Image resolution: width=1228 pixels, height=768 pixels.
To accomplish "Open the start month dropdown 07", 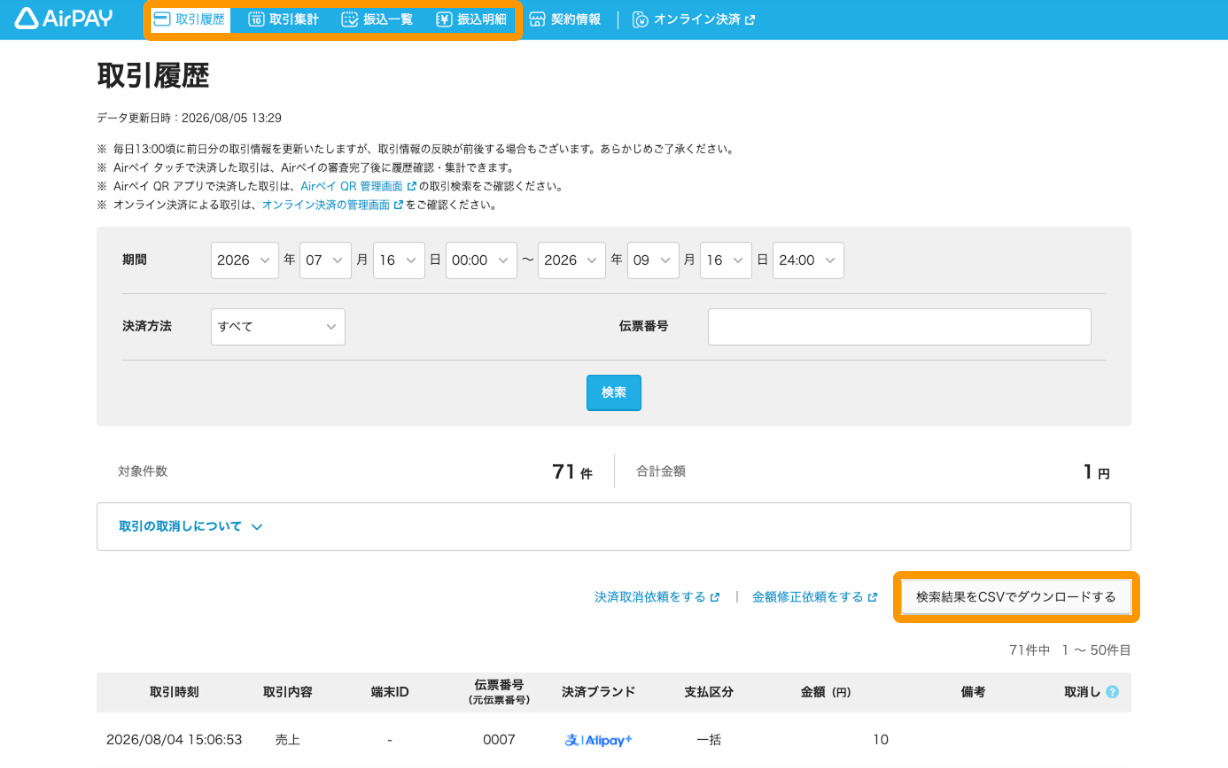I will [x=325, y=260].
